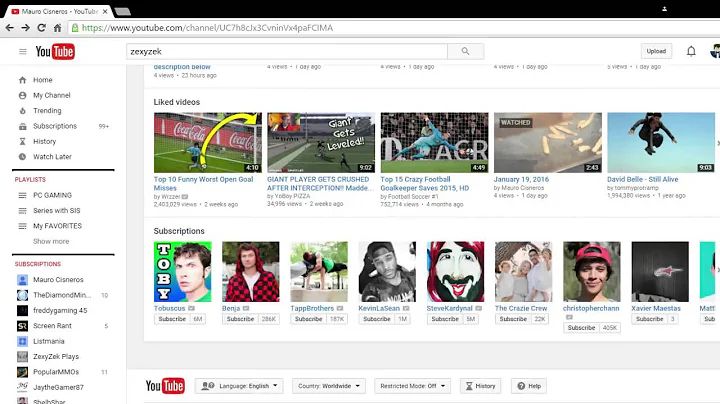Subscribe to the Xavier Maestas channel
Image resolution: width=720 pixels, height=404 pixels.
(x=649, y=319)
